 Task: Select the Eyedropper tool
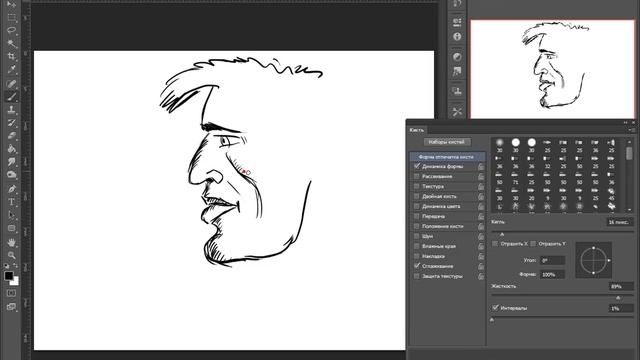[11, 70]
